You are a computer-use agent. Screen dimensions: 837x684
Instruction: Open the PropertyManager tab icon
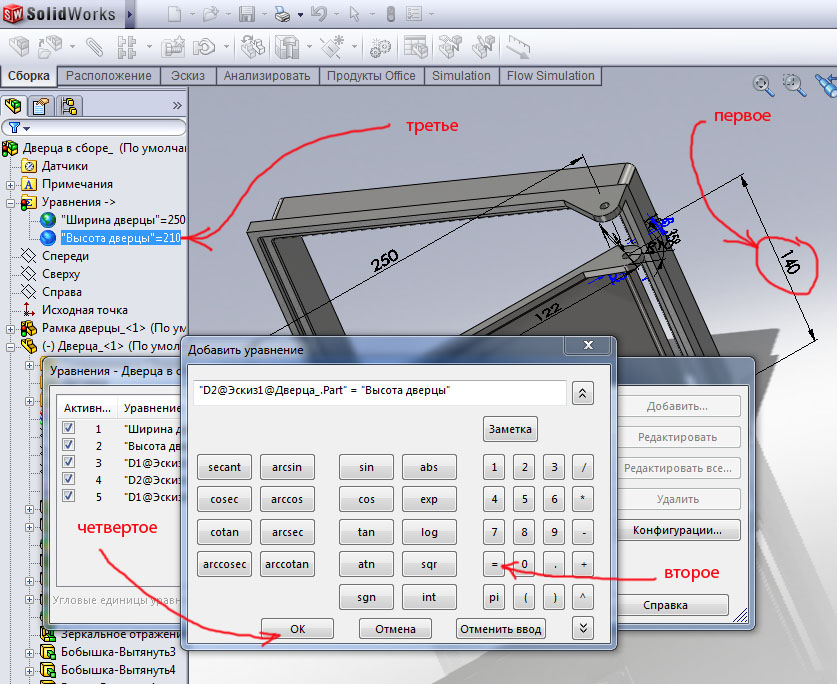(41, 106)
